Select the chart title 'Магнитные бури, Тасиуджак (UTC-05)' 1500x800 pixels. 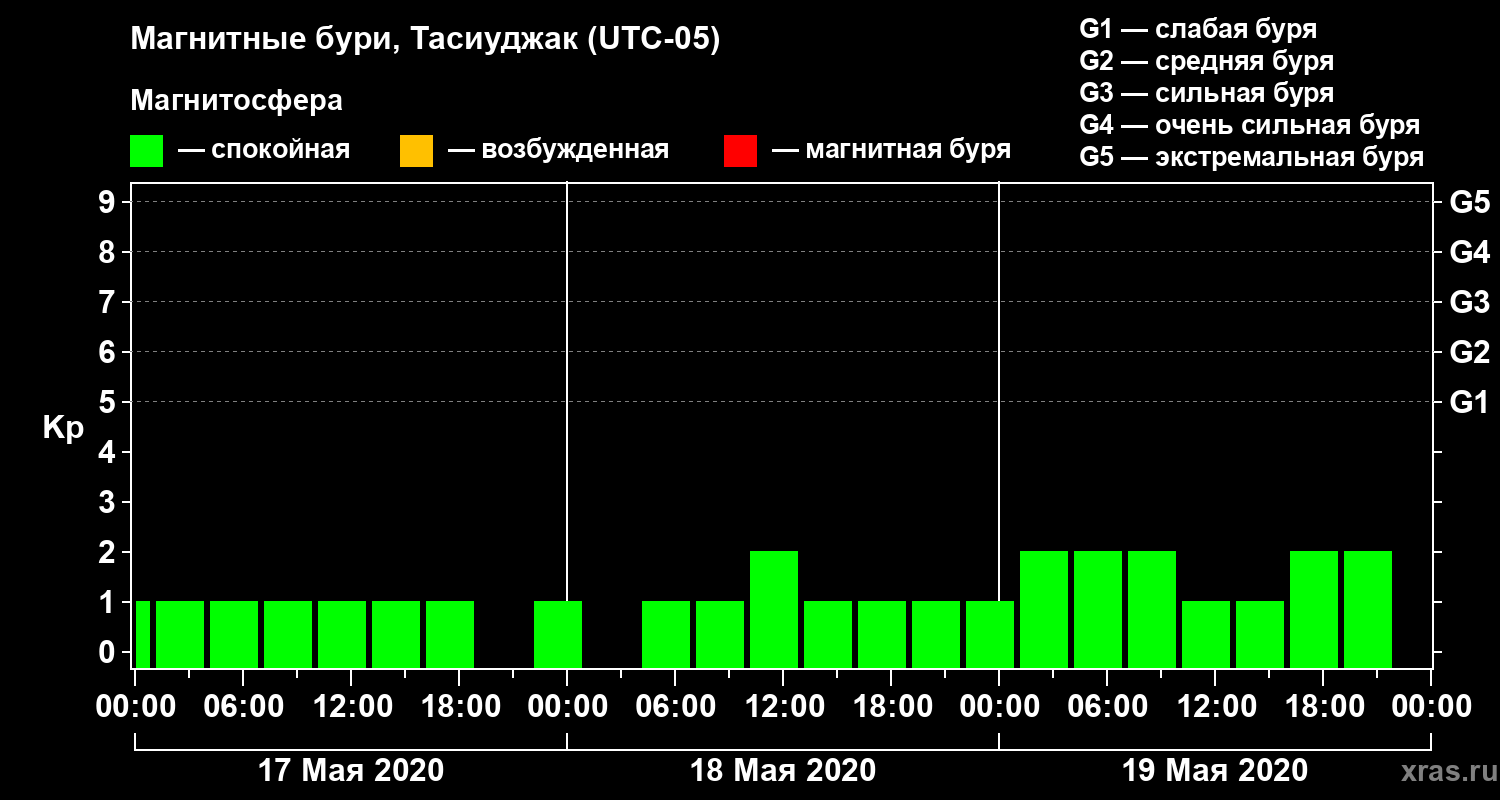[x=425, y=41]
